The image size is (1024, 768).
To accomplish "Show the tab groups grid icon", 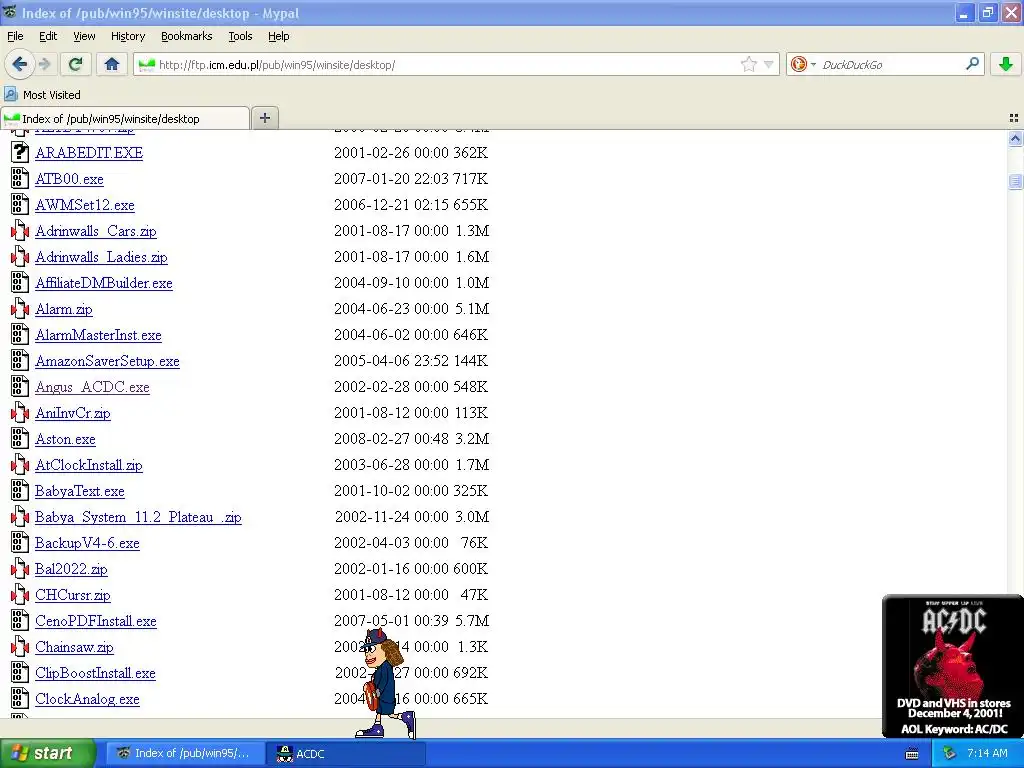I will 1014,118.
